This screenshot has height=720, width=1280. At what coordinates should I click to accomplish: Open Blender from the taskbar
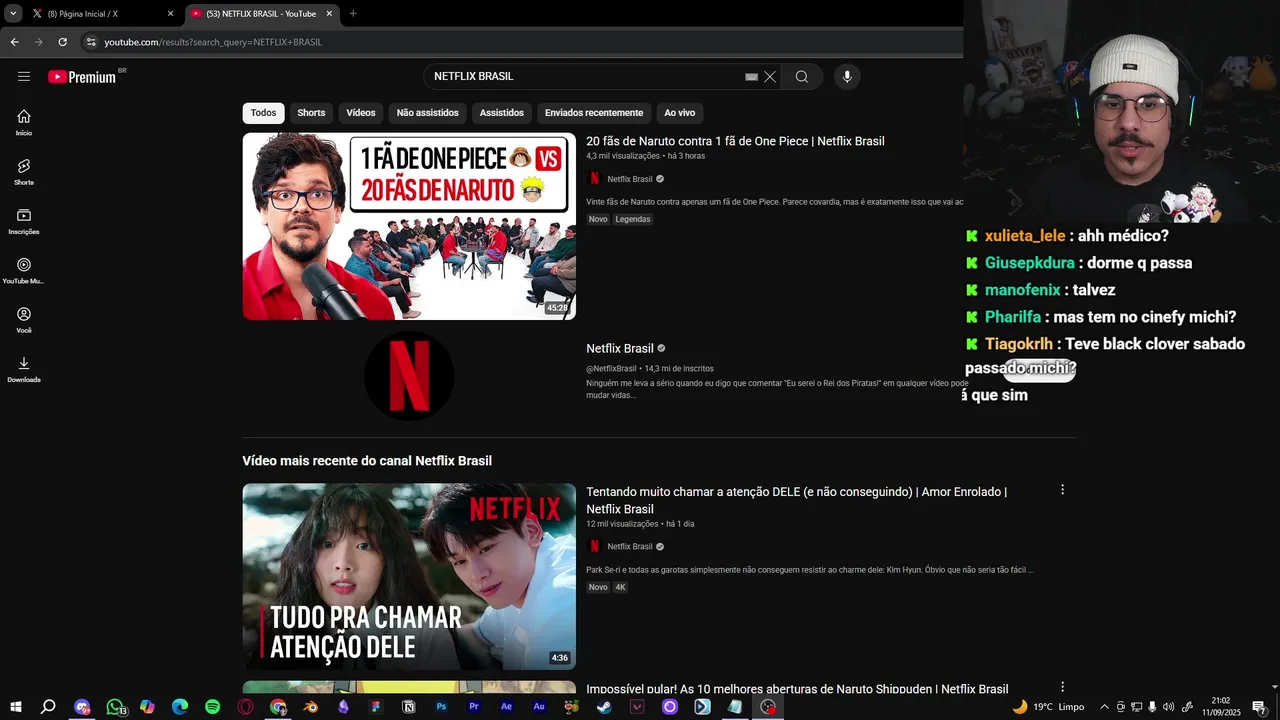coord(310,707)
